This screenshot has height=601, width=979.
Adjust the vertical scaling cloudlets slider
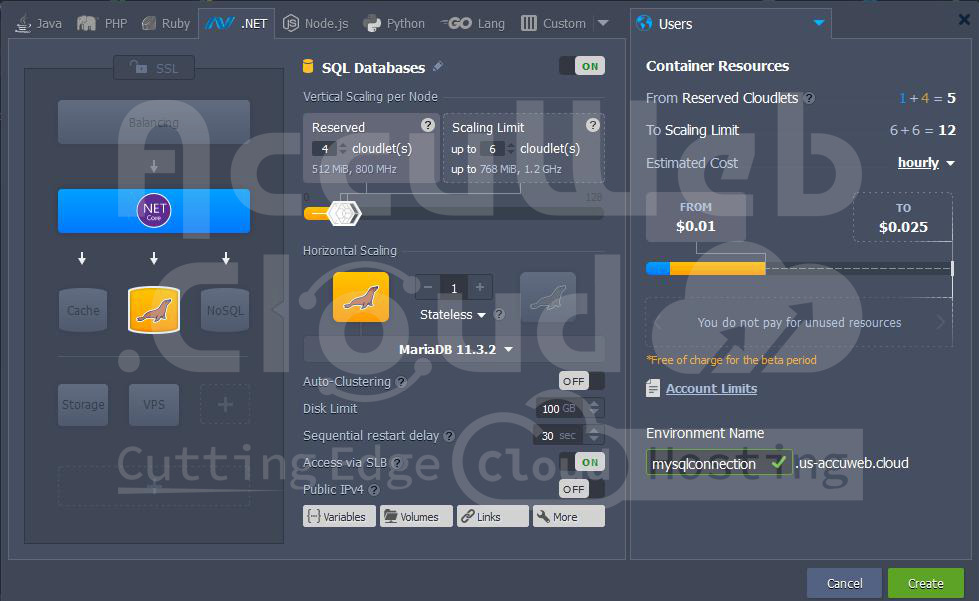coord(342,212)
